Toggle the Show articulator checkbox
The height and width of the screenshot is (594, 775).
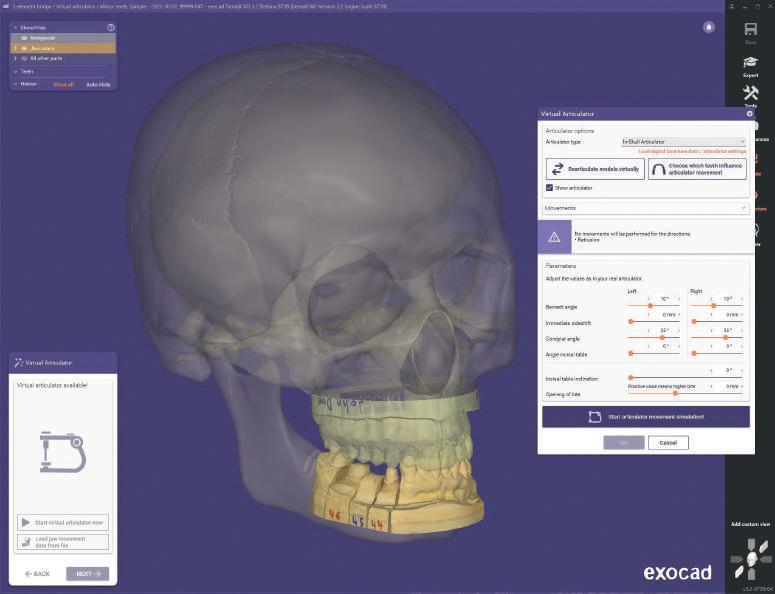(x=549, y=188)
